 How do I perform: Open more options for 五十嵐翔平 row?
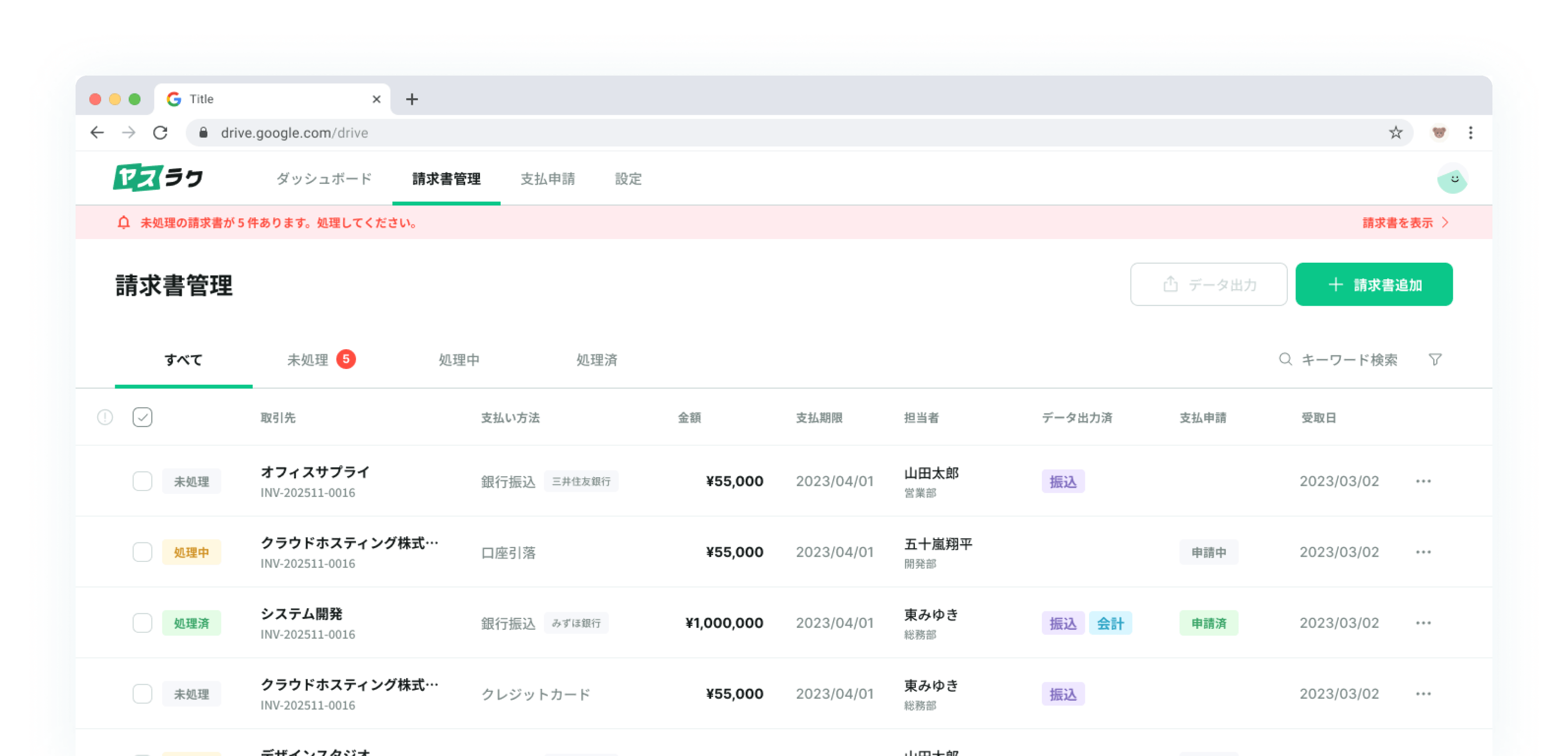pos(1423,552)
